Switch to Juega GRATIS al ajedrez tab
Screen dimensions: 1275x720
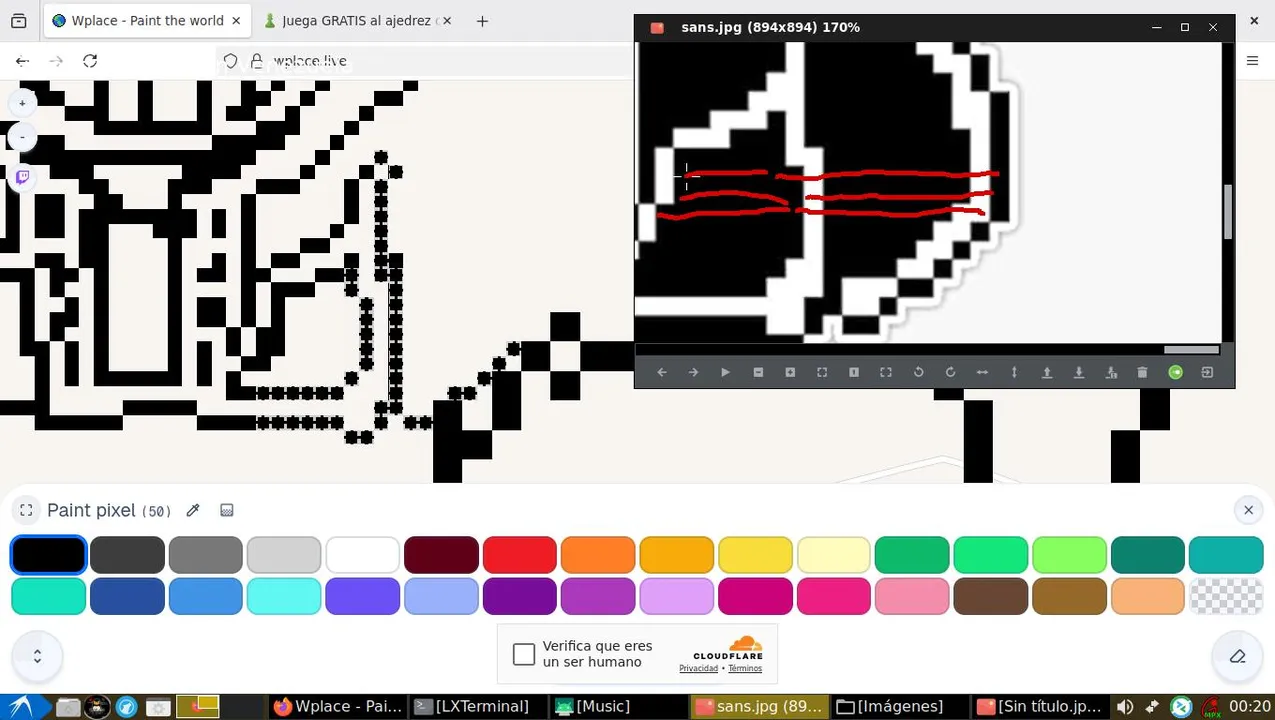[356, 20]
